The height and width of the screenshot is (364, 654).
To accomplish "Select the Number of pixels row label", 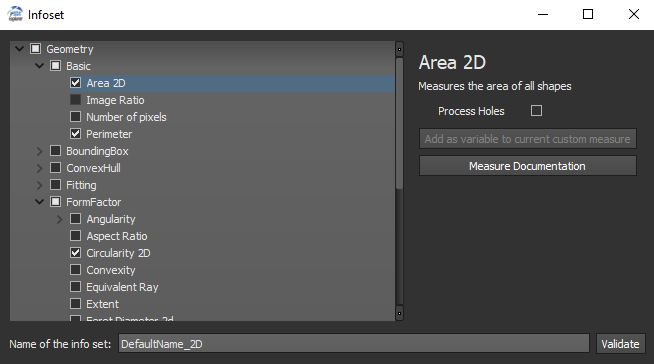I will 126,117.
